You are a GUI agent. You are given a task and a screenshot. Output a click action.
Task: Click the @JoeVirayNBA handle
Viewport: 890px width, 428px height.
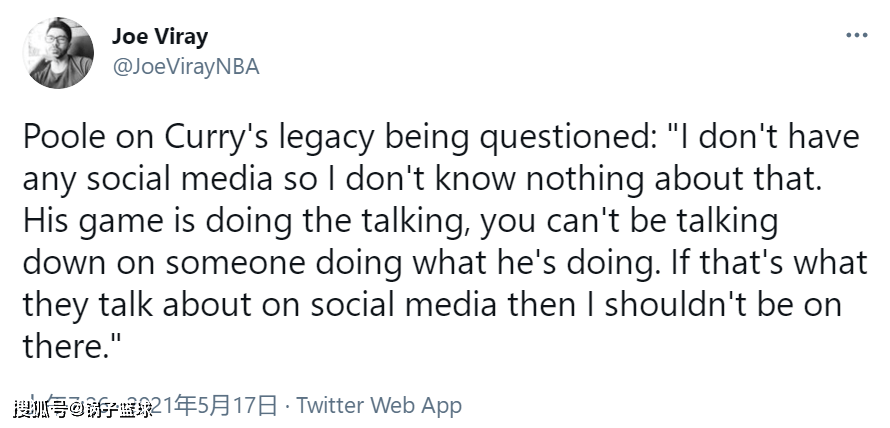tap(185, 67)
